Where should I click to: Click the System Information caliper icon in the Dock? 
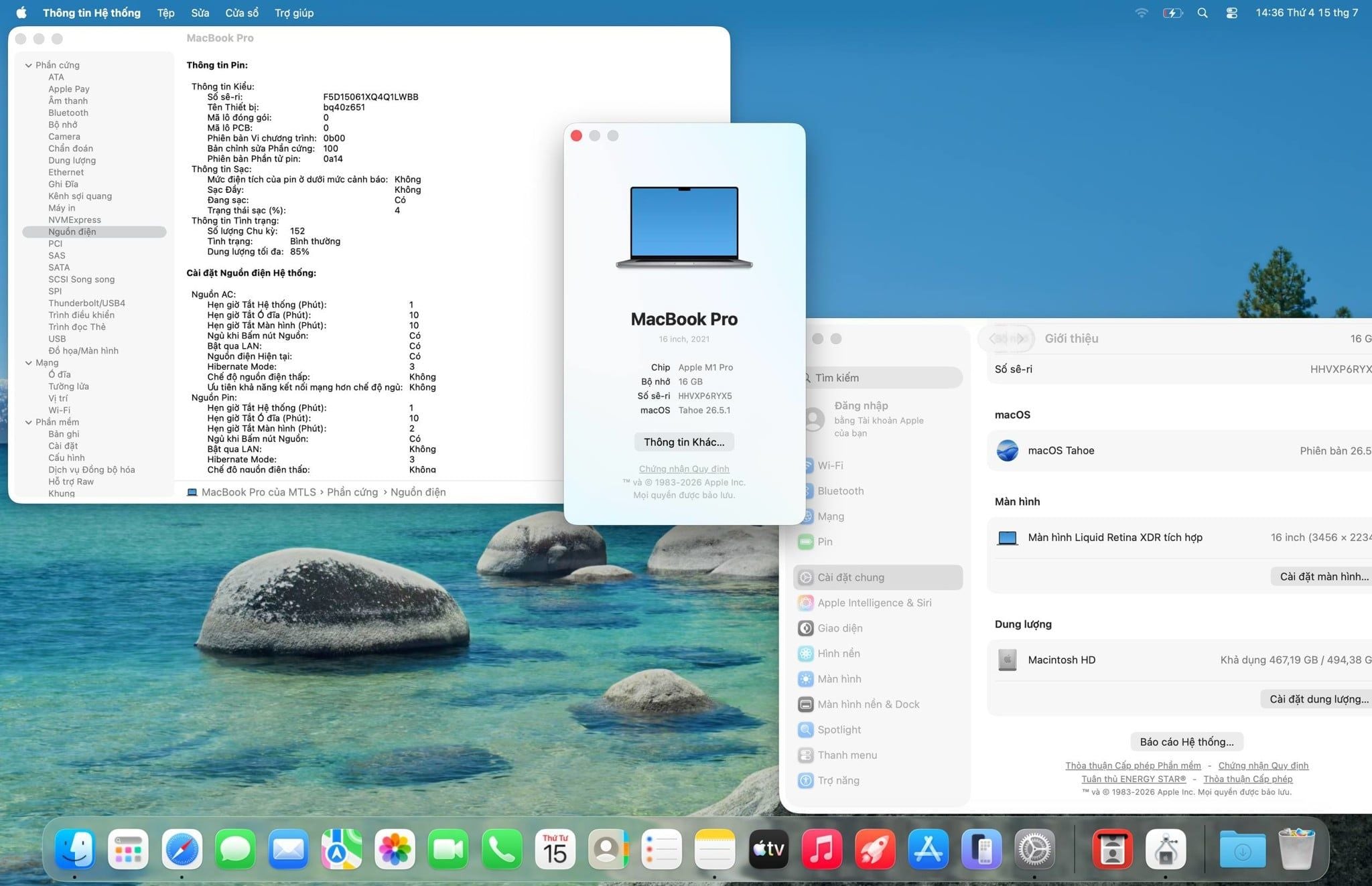click(1166, 849)
